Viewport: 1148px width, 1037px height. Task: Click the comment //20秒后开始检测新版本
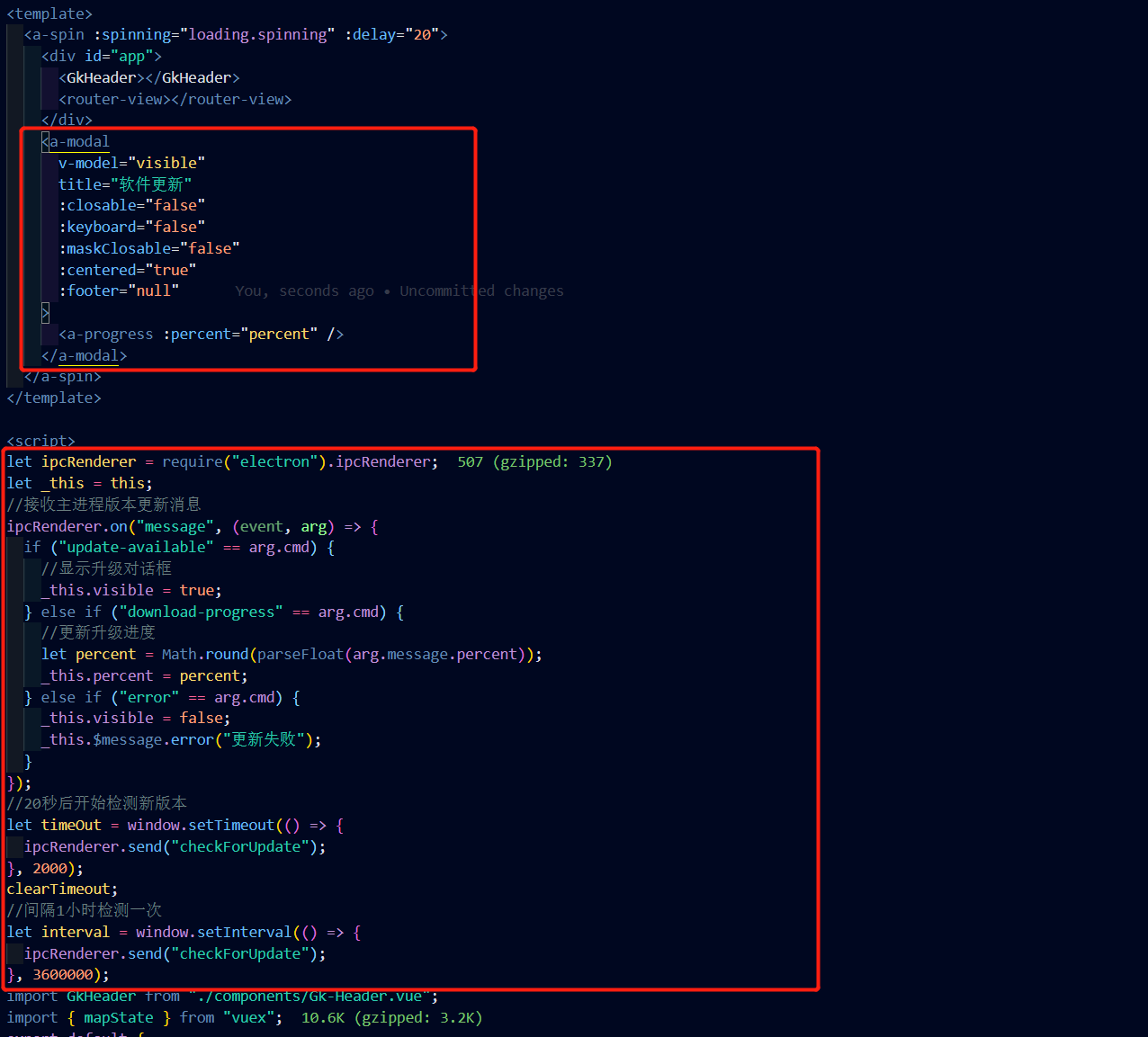(x=97, y=804)
